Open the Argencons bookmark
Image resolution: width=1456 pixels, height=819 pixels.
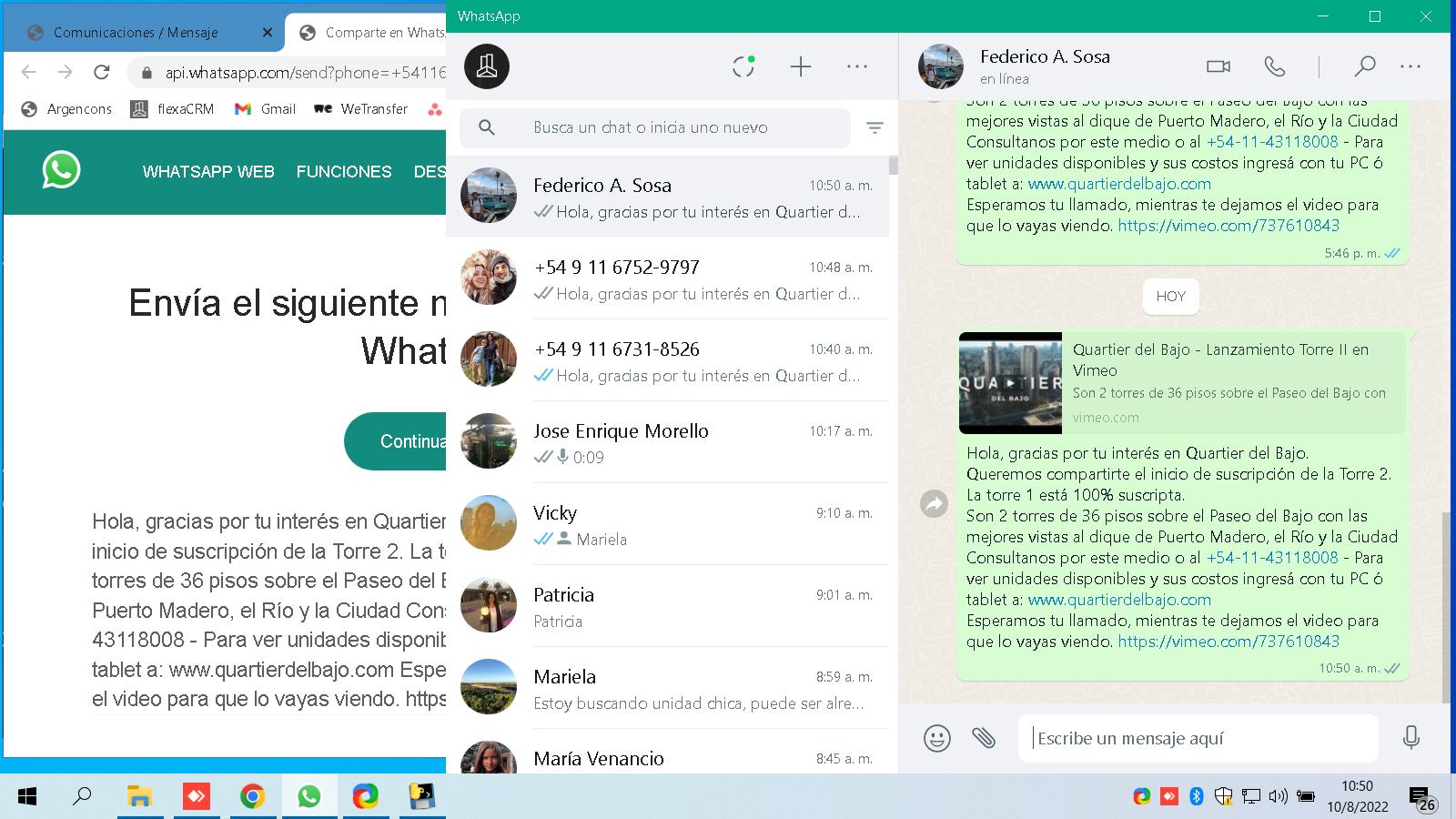tap(66, 109)
